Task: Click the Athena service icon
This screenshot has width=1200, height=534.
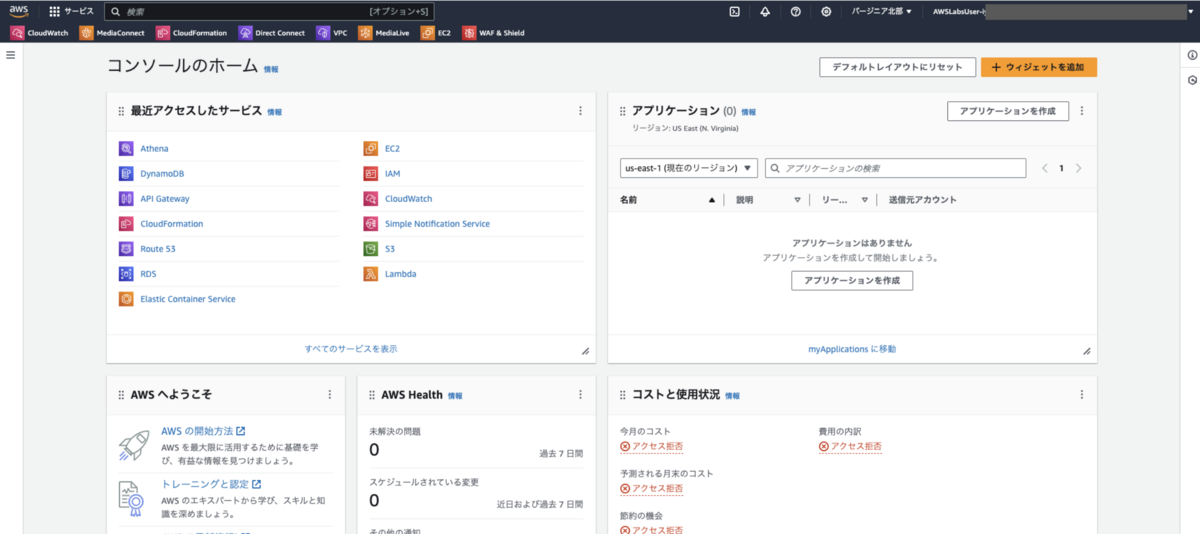Action: pos(126,148)
